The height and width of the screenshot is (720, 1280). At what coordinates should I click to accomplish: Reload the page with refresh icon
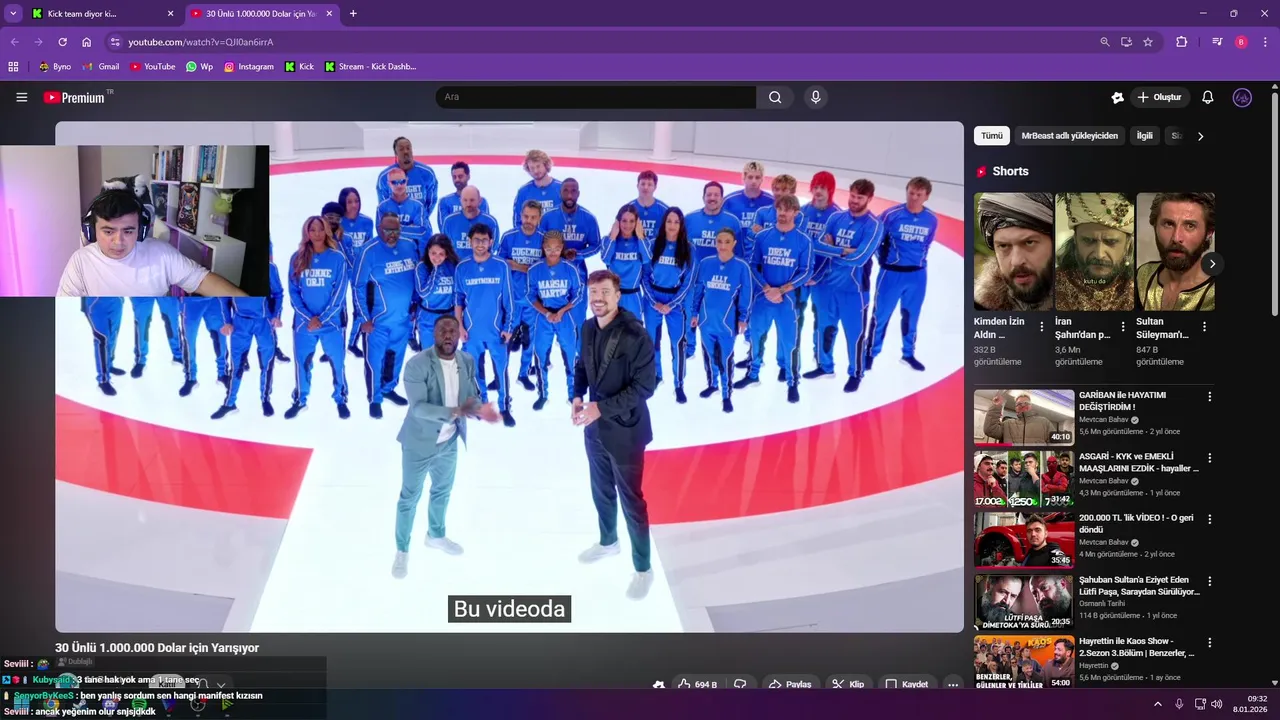point(62,42)
